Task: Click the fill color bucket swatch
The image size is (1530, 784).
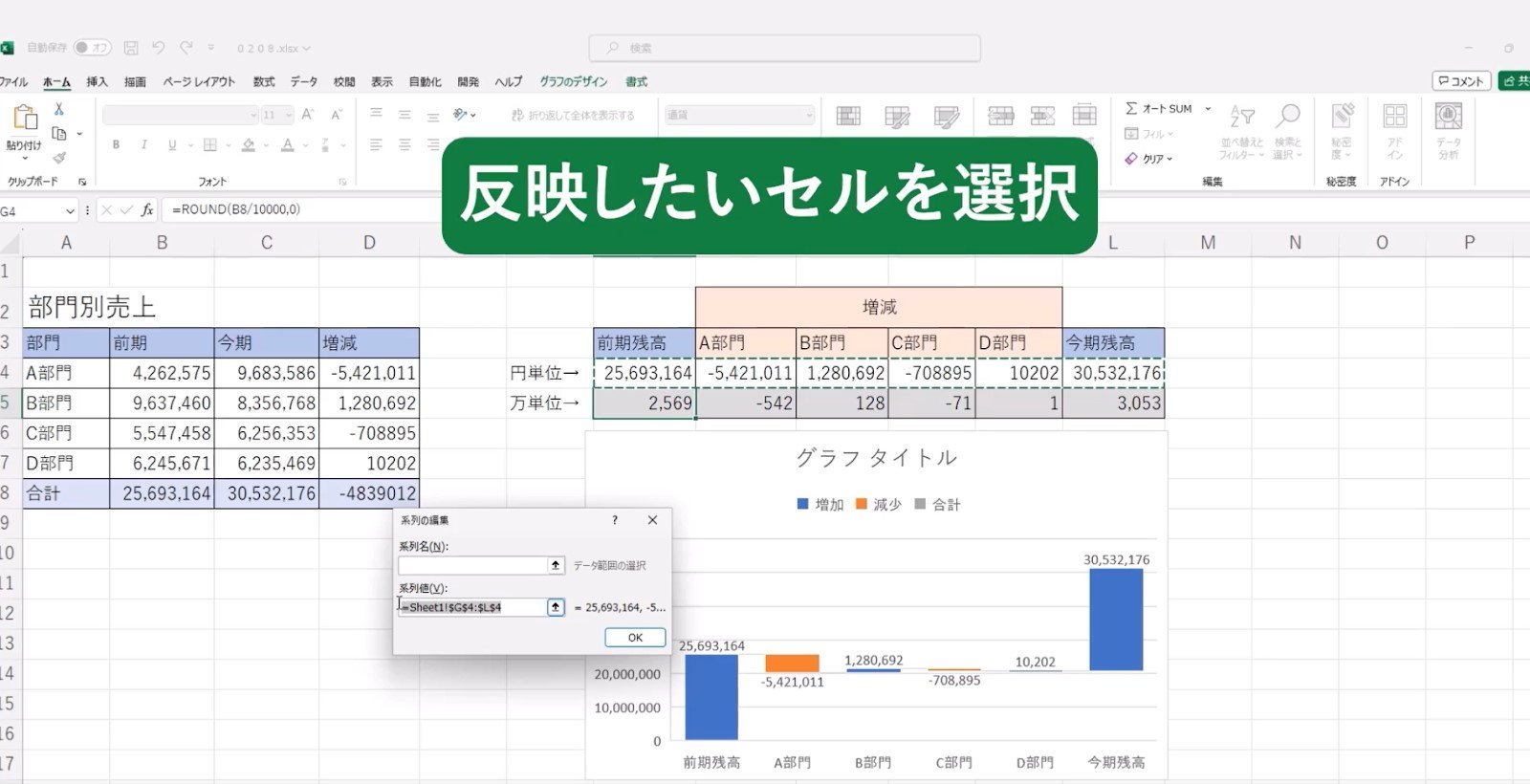Action: (249, 145)
